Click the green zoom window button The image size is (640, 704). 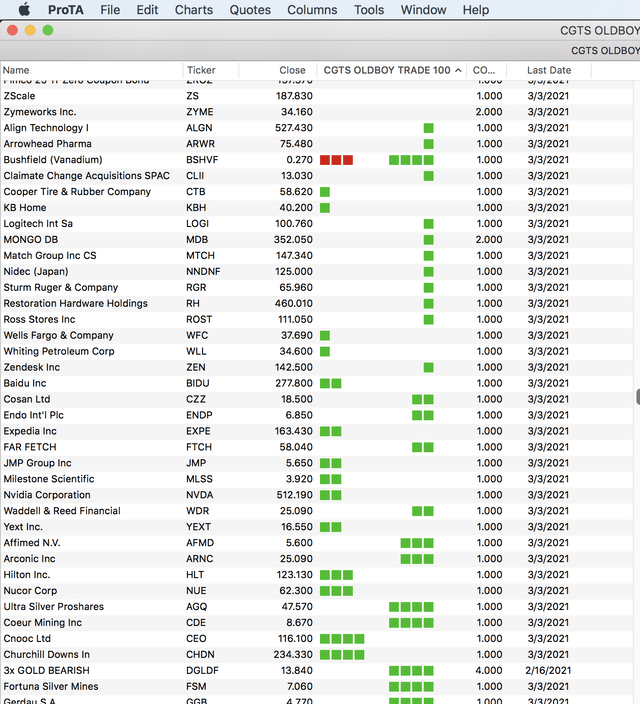point(48,30)
